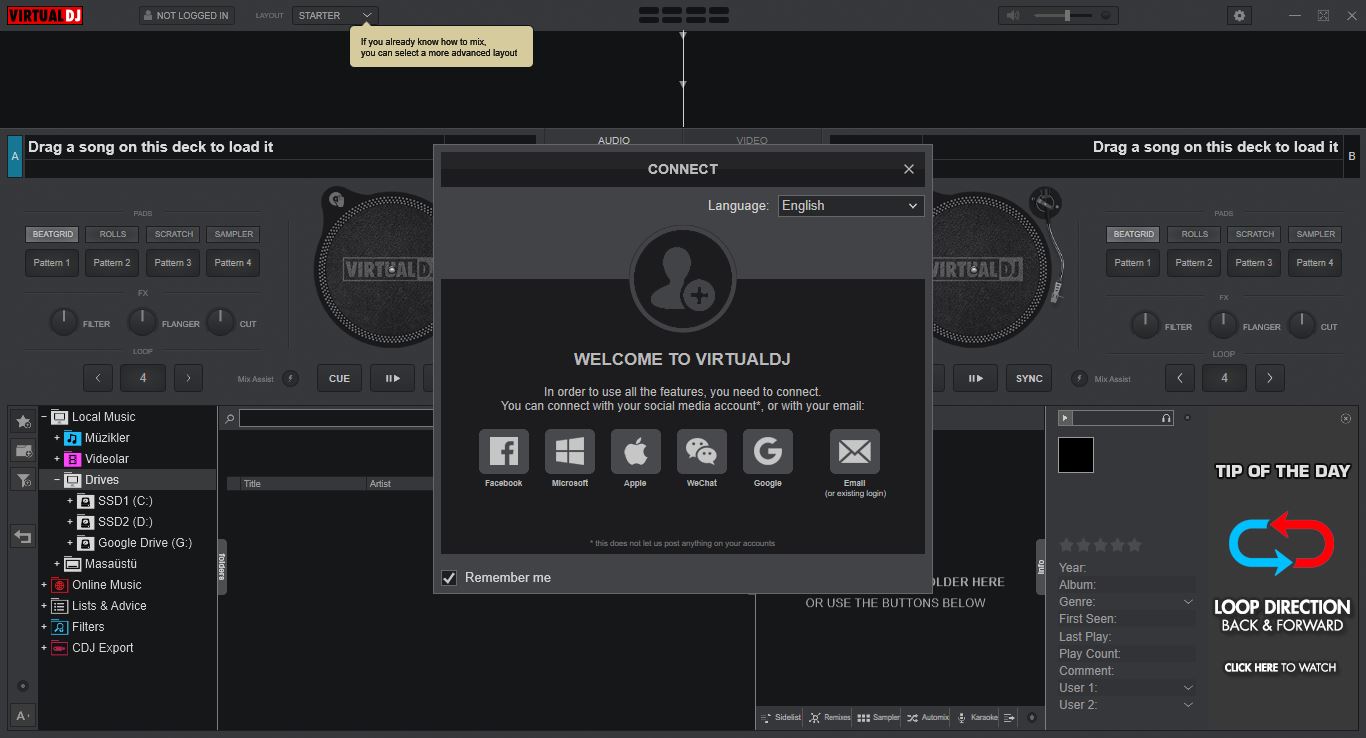Viewport: 1366px width, 738px height.
Task: Open the Filters folder icon
Action: pos(59,627)
